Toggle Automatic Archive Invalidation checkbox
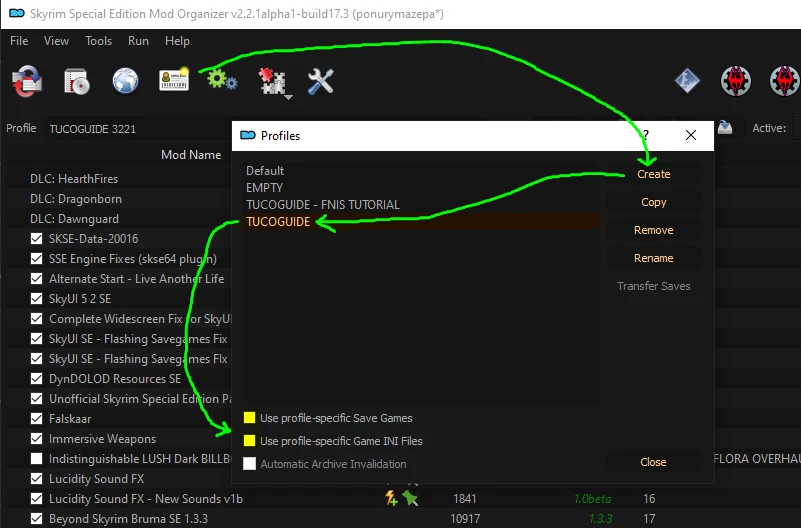 pyautogui.click(x=249, y=464)
